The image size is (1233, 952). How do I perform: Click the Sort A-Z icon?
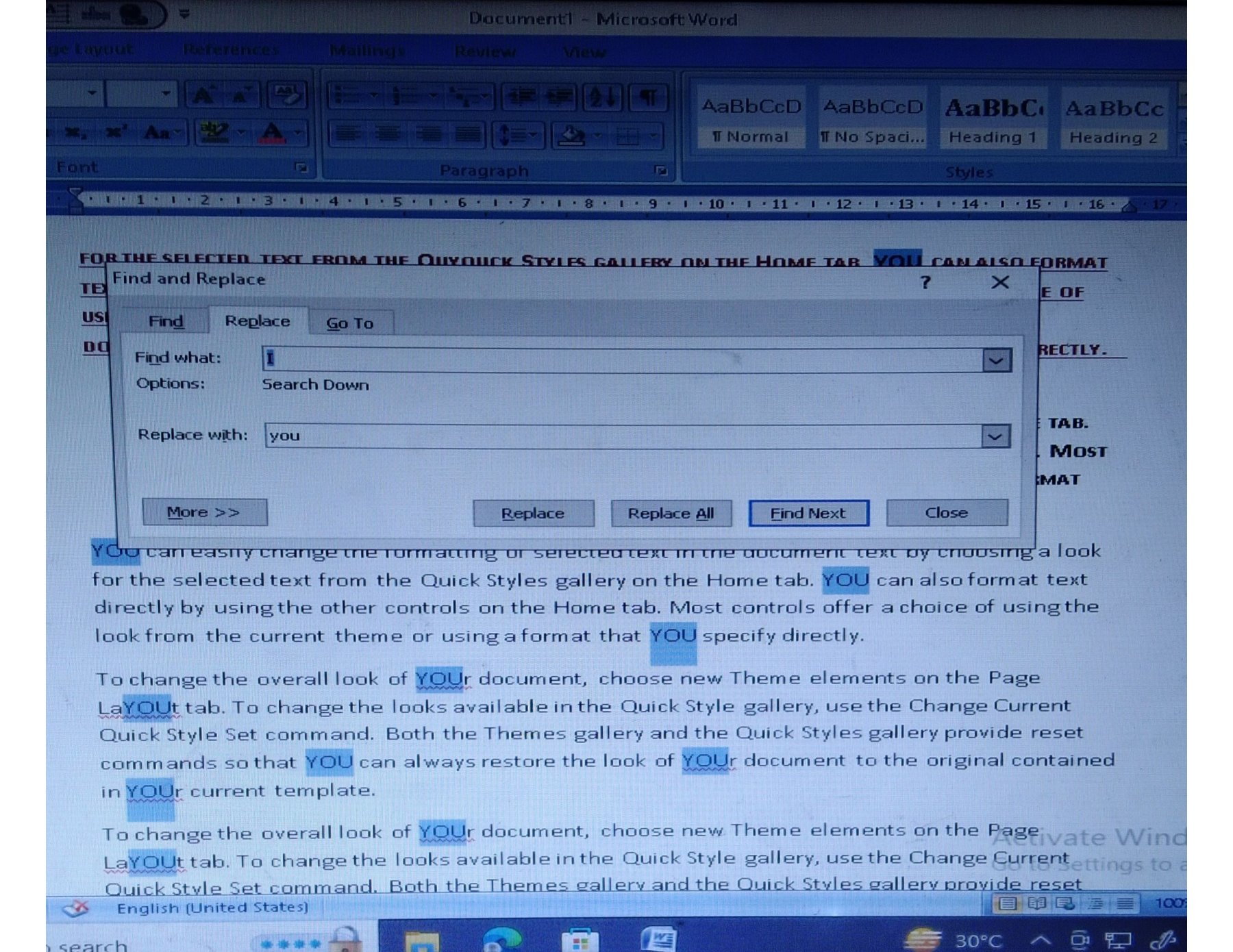[603, 97]
